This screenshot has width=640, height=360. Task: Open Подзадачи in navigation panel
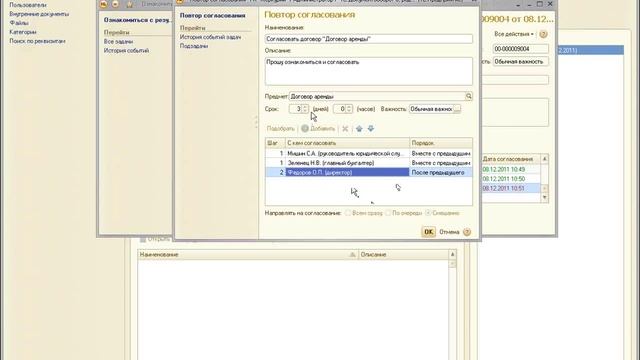194,46
